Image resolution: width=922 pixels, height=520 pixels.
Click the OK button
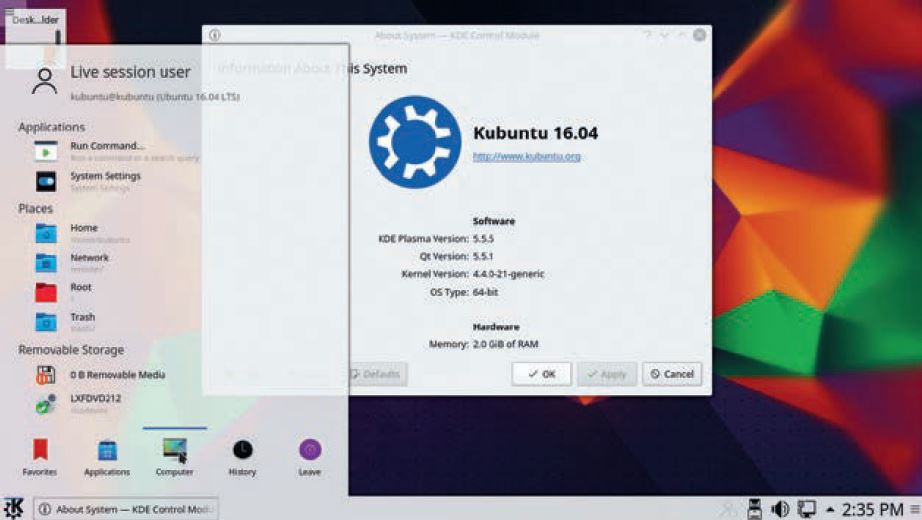(x=541, y=374)
